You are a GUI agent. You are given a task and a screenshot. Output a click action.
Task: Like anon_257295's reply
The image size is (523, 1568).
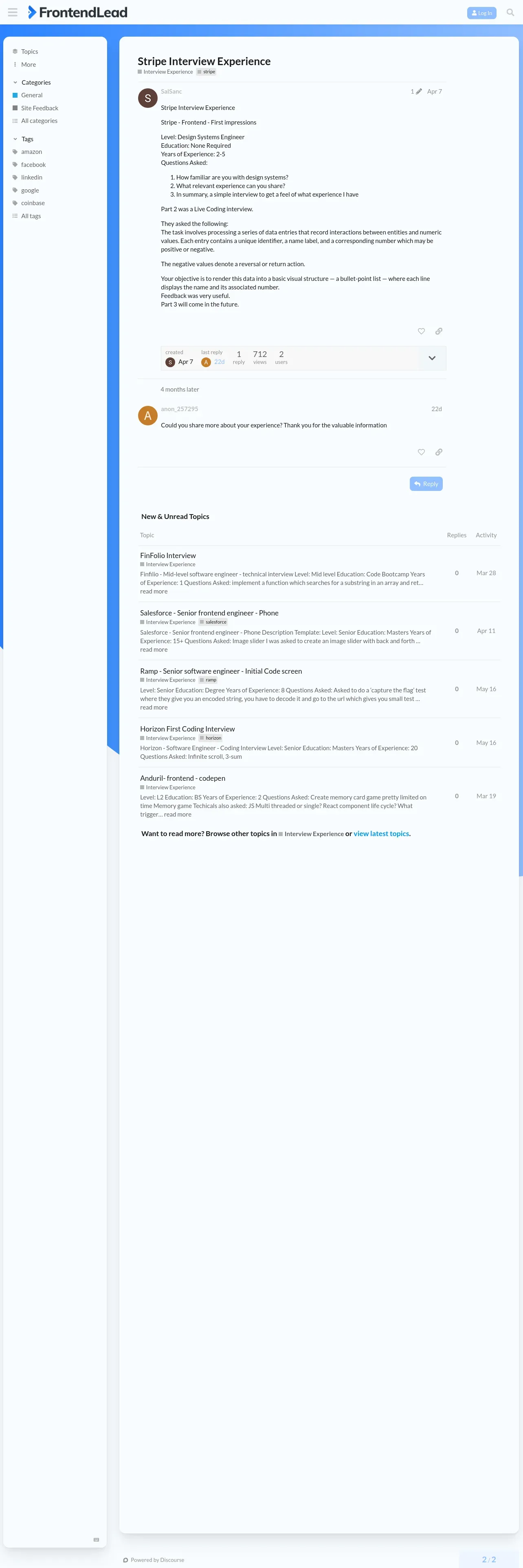[x=421, y=452]
